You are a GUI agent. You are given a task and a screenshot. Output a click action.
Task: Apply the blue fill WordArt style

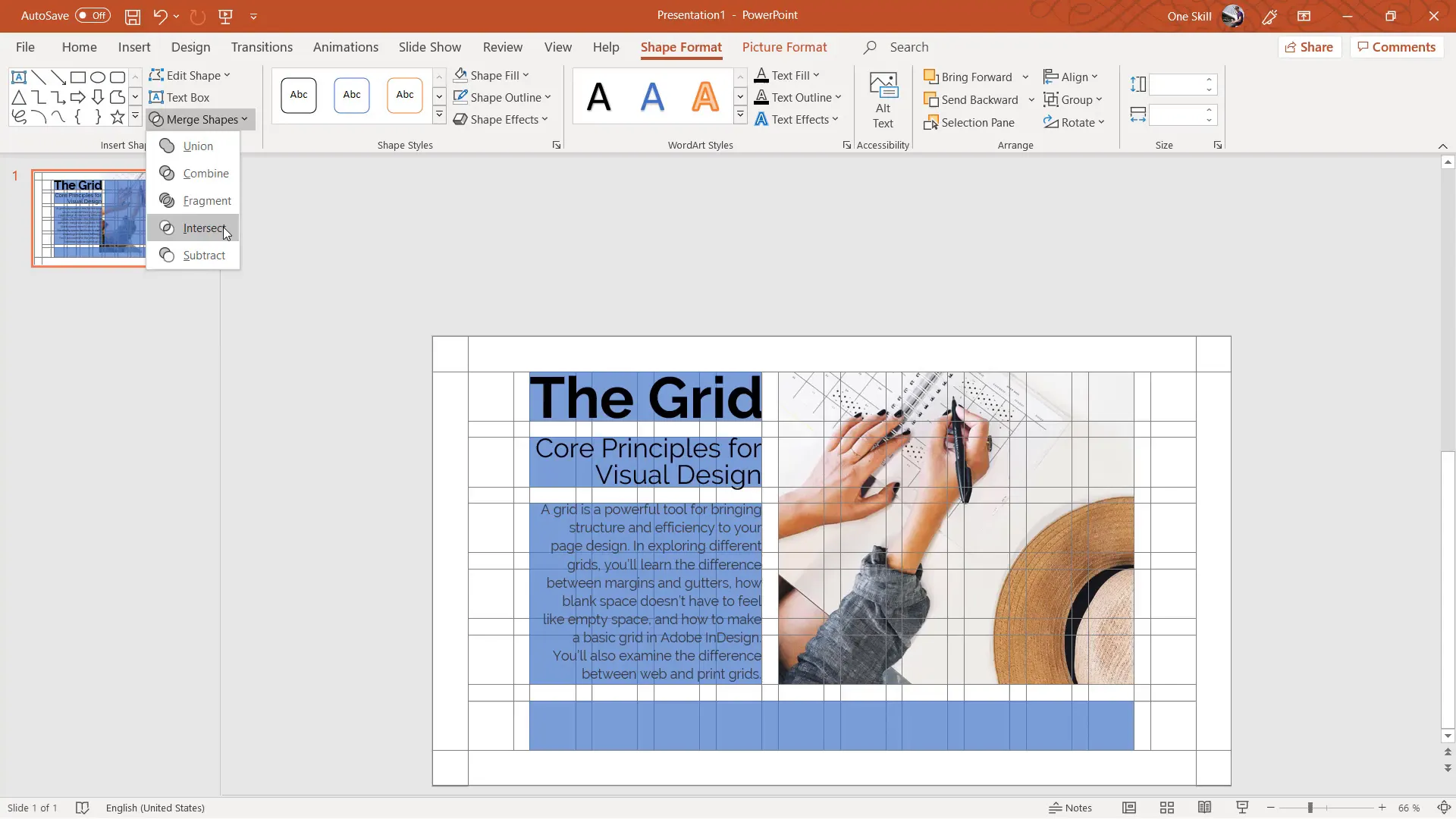click(x=652, y=96)
